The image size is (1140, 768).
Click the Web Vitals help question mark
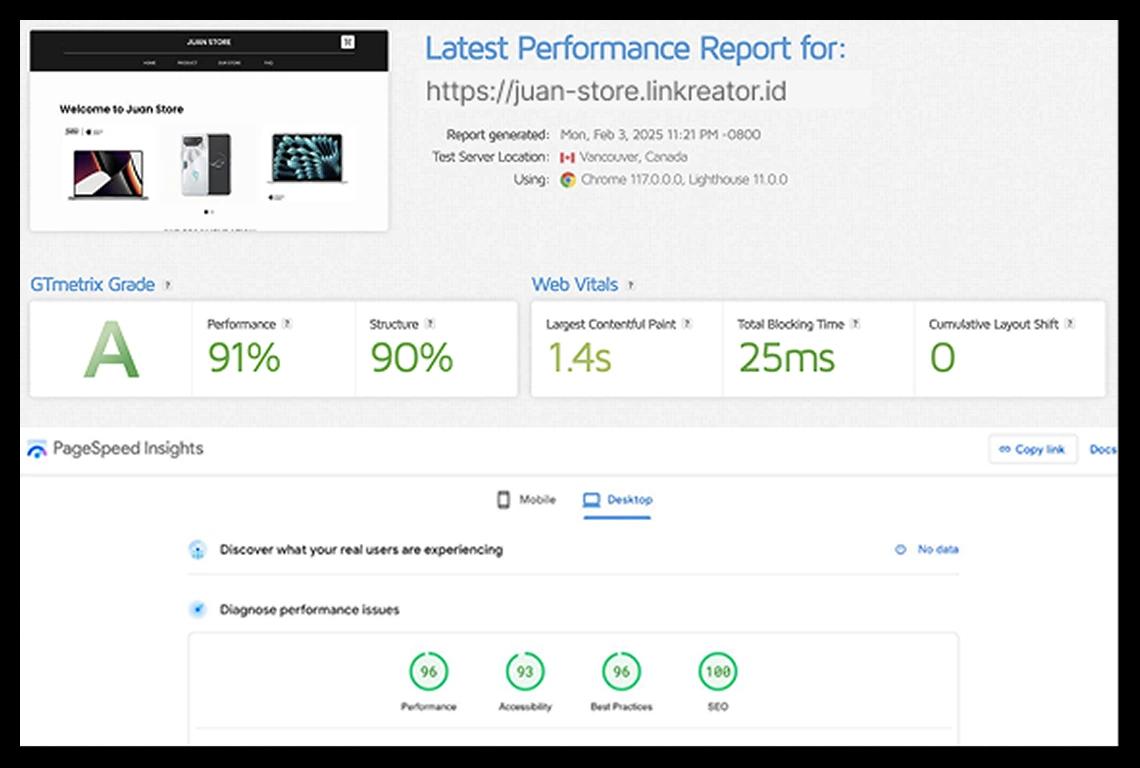pos(630,285)
